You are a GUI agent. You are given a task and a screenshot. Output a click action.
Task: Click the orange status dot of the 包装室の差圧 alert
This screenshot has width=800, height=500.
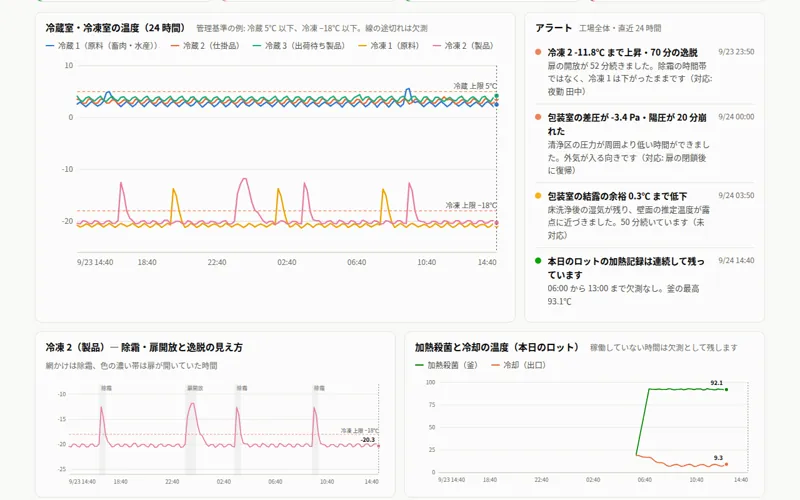coord(538,117)
